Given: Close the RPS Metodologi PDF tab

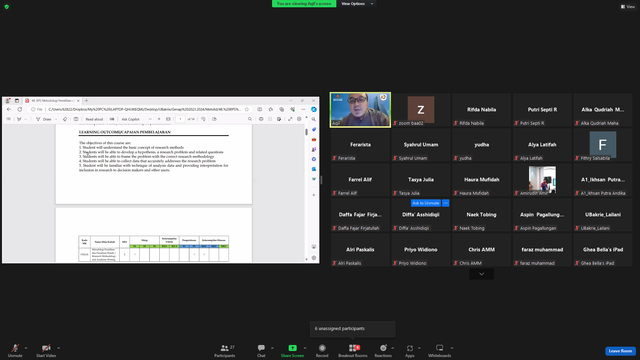Looking at the screenshot, I should 78,100.
